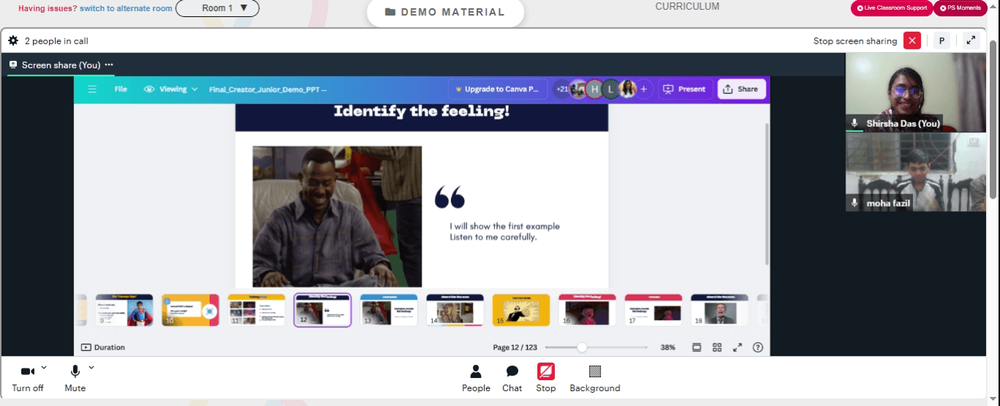Open the Screen share tab options
The image size is (1000, 406).
pyautogui.click(x=109, y=65)
